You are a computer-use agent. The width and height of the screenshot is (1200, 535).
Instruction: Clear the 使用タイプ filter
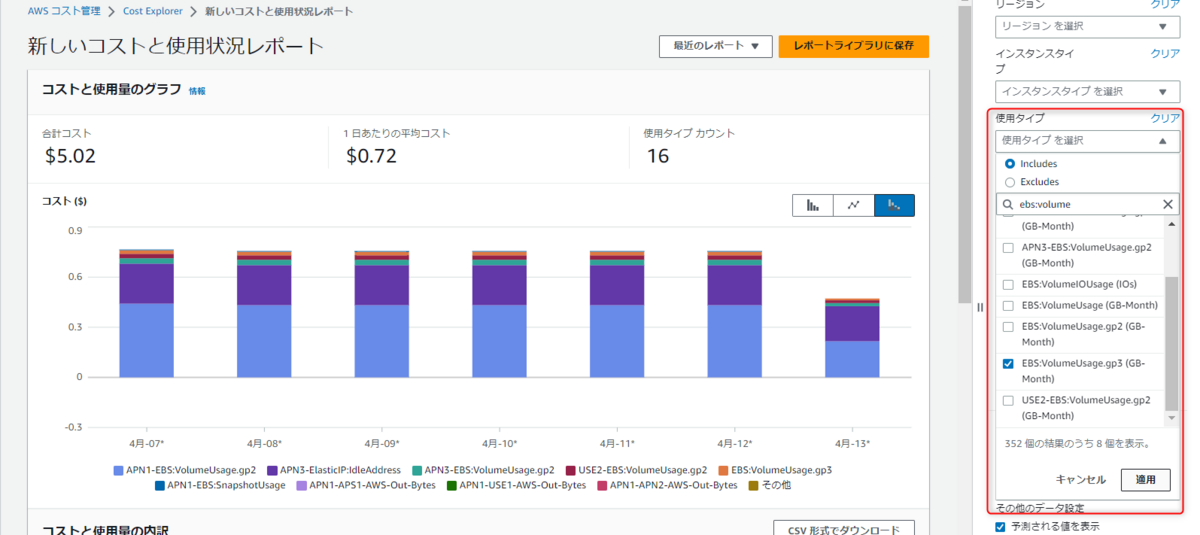[x=1165, y=118]
